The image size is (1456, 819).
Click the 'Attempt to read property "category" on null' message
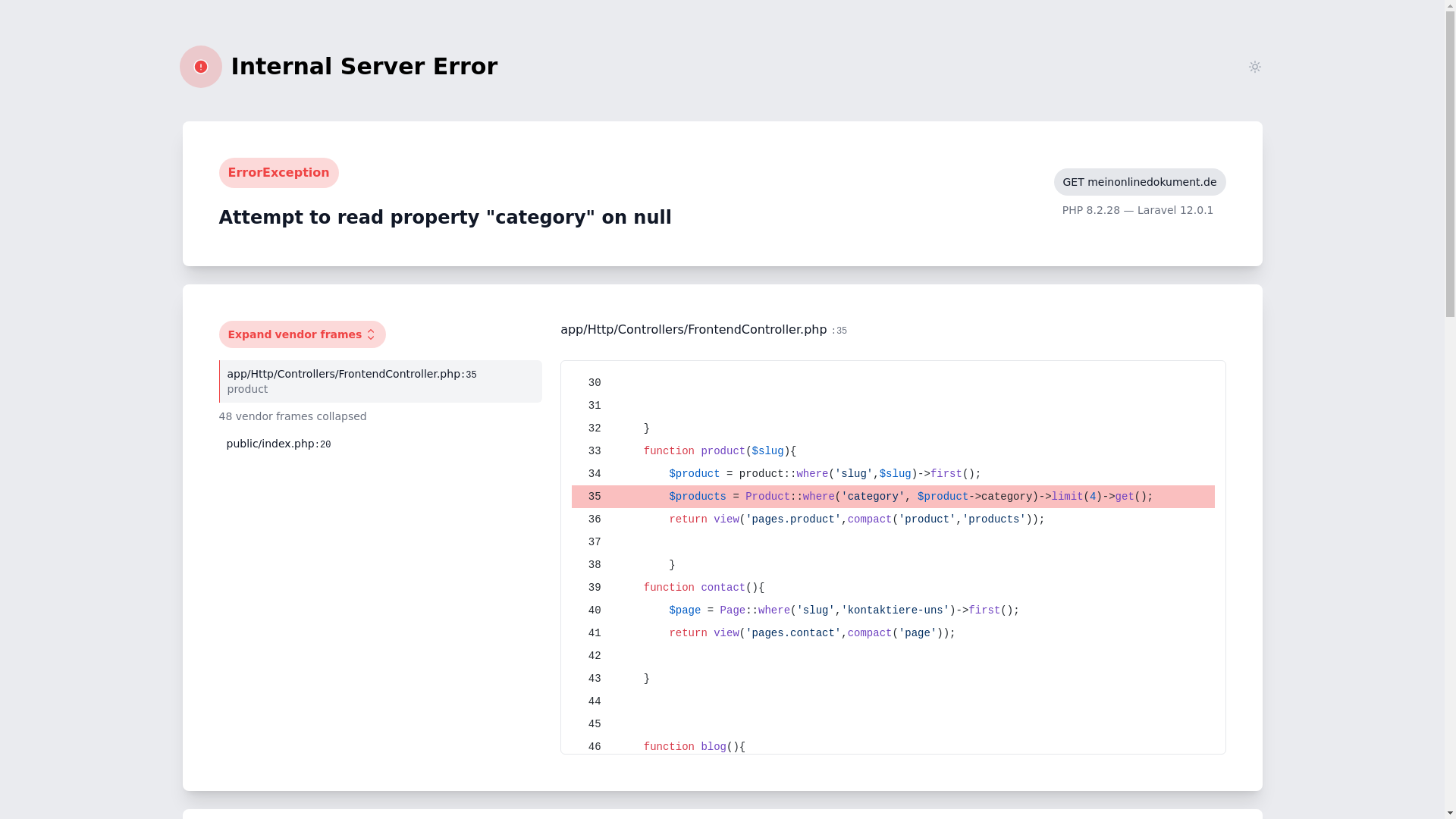click(445, 218)
